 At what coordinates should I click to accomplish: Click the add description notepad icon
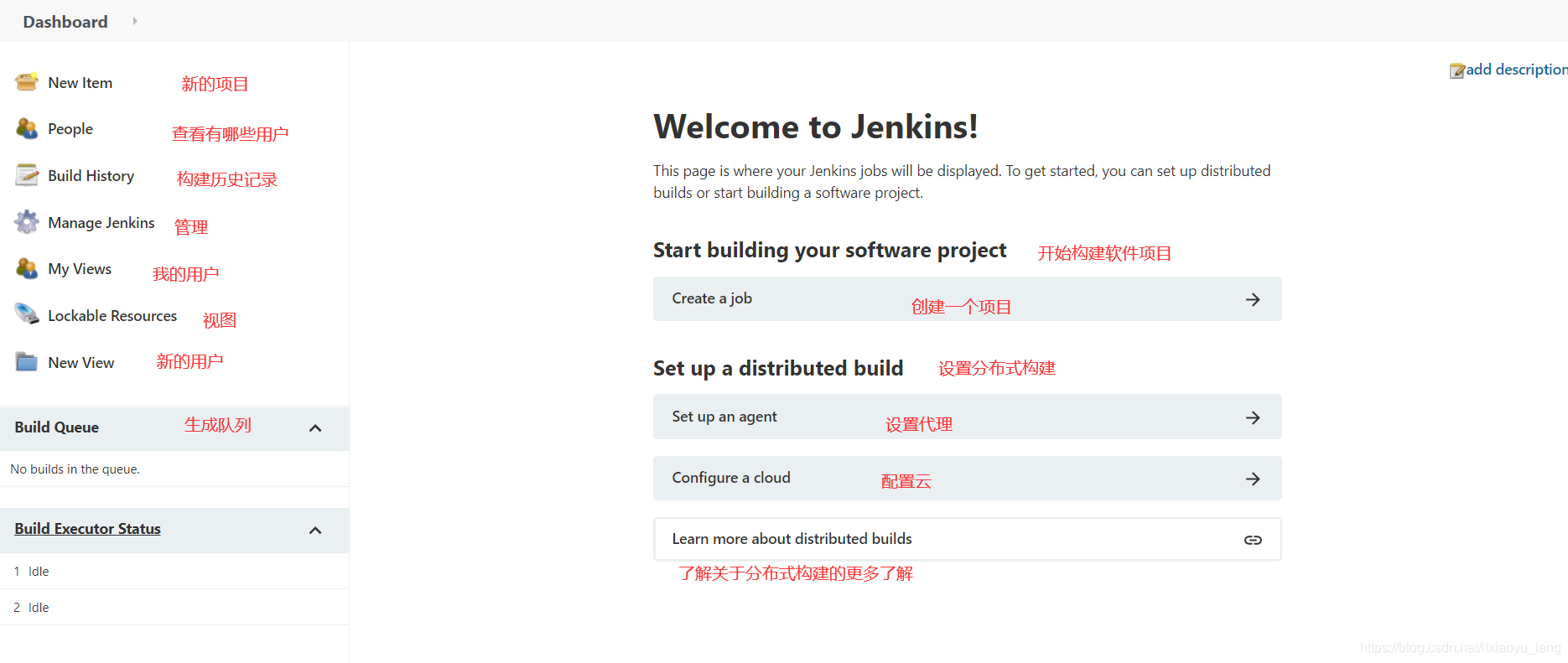1457,70
